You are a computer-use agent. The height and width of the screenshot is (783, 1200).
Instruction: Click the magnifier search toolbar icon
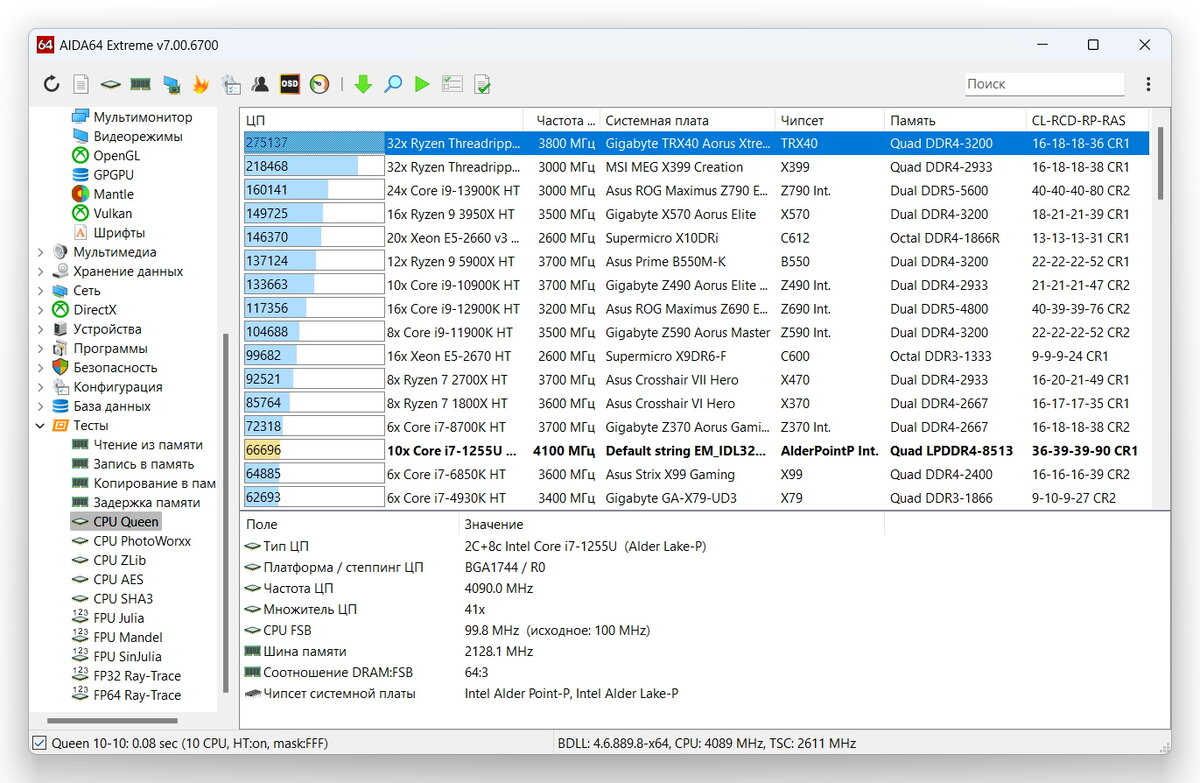393,85
